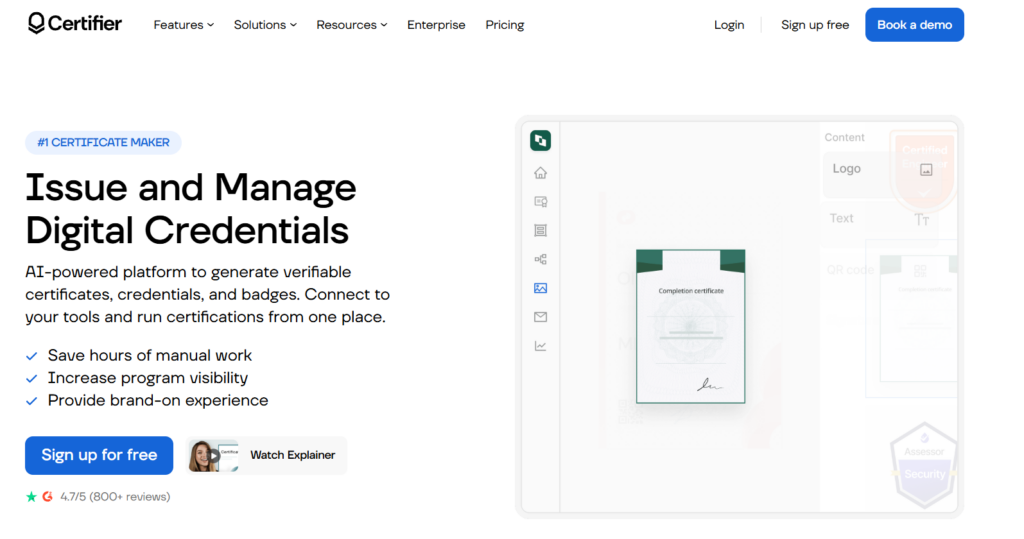Go to the Pricing page
The width and height of the screenshot is (1024, 539).
click(505, 25)
